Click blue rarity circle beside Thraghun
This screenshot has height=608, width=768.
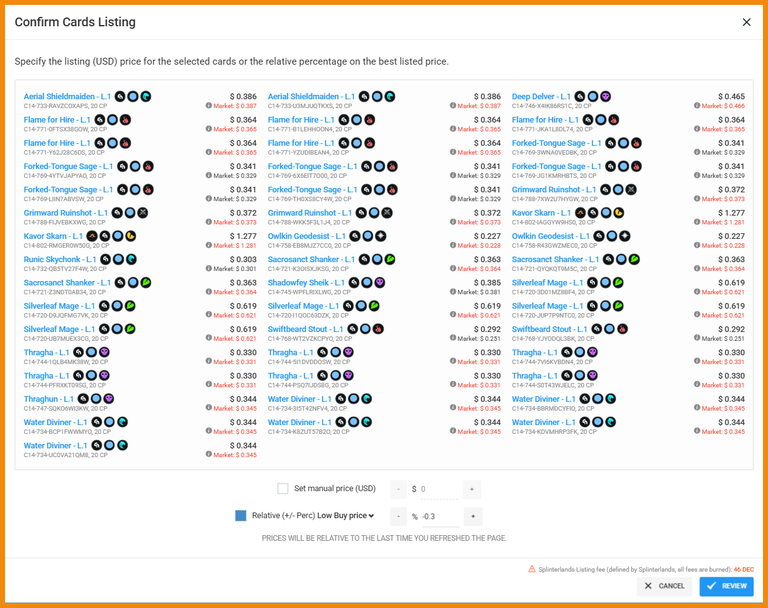point(96,399)
